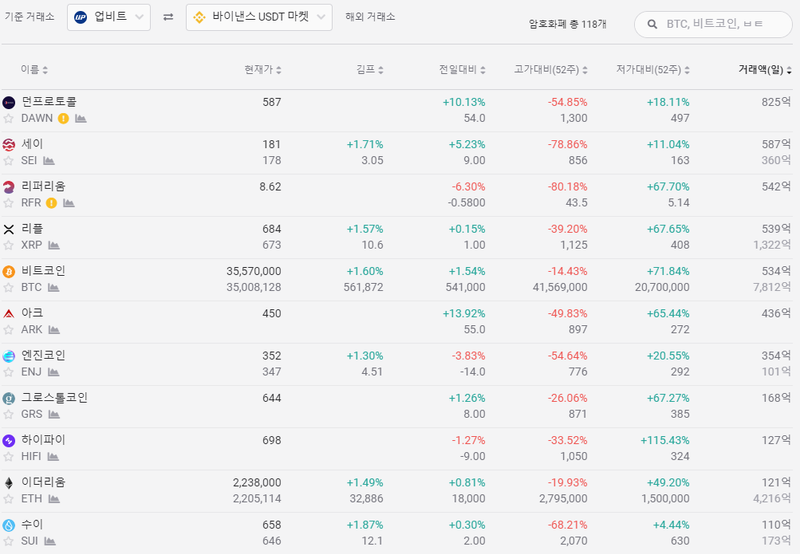Focus the BTC, 비트코인 search field
Image resolution: width=800 pixels, height=554 pixels.
tap(713, 24)
